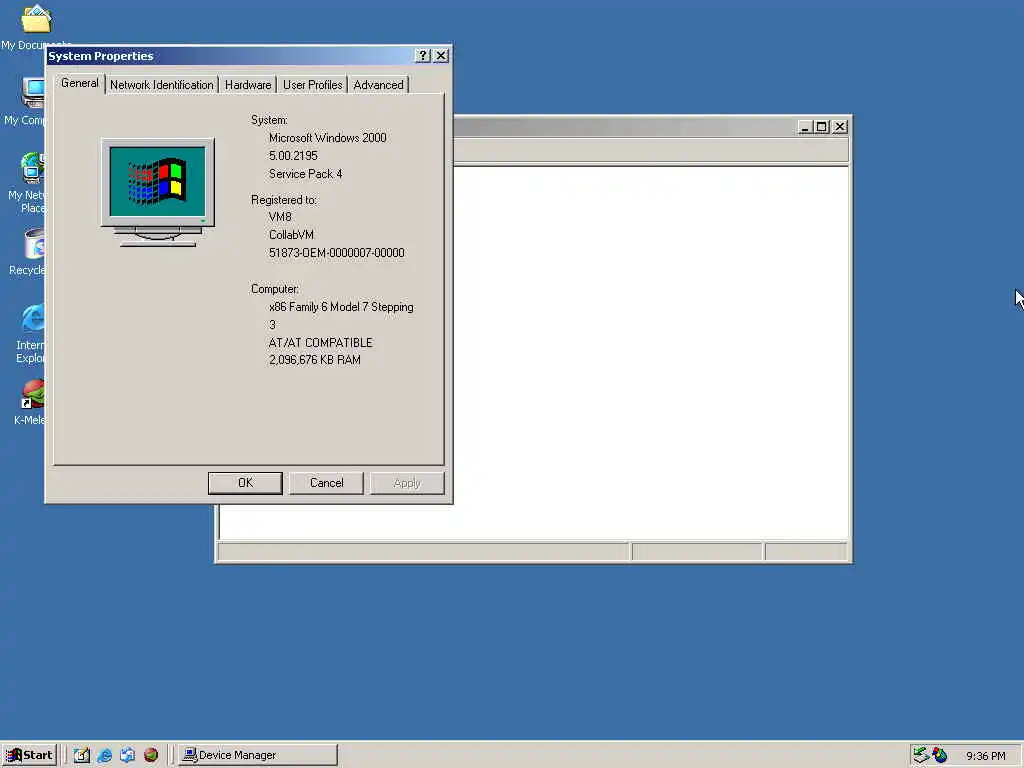
Task: Activate Device Manager taskbar button
Action: click(258, 755)
